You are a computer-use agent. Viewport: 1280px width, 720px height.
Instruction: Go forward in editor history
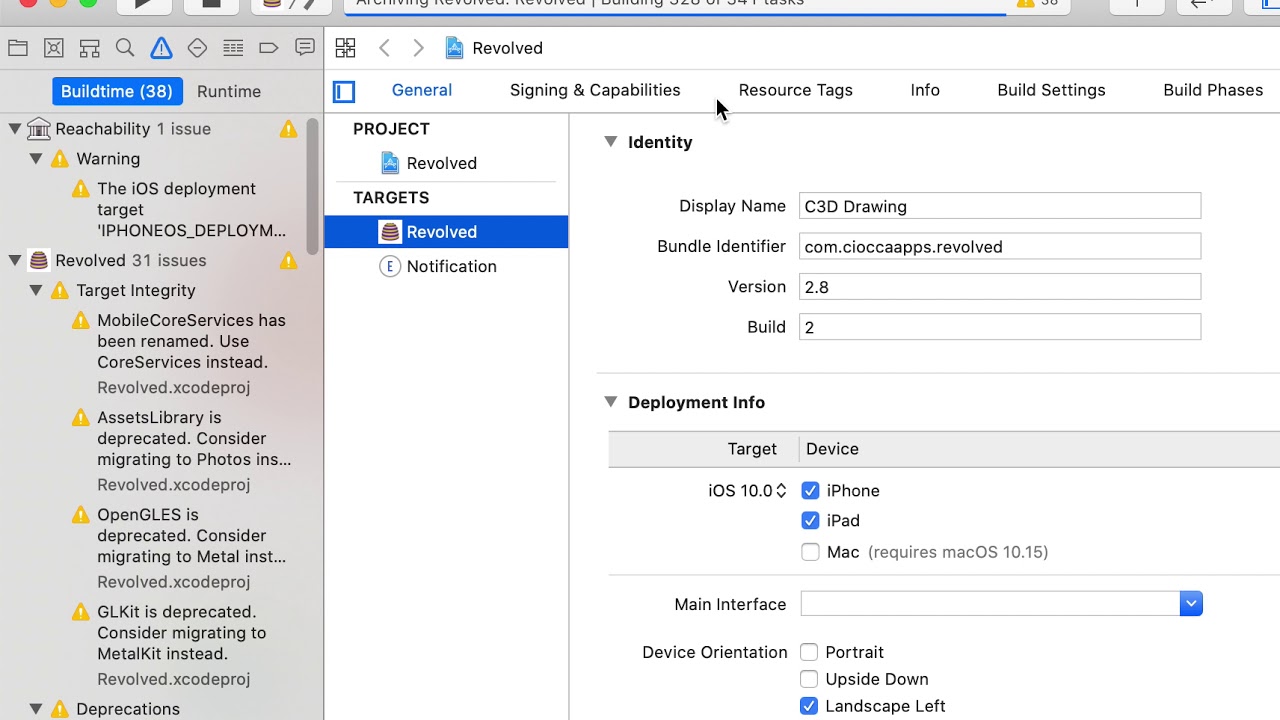pyautogui.click(x=419, y=48)
